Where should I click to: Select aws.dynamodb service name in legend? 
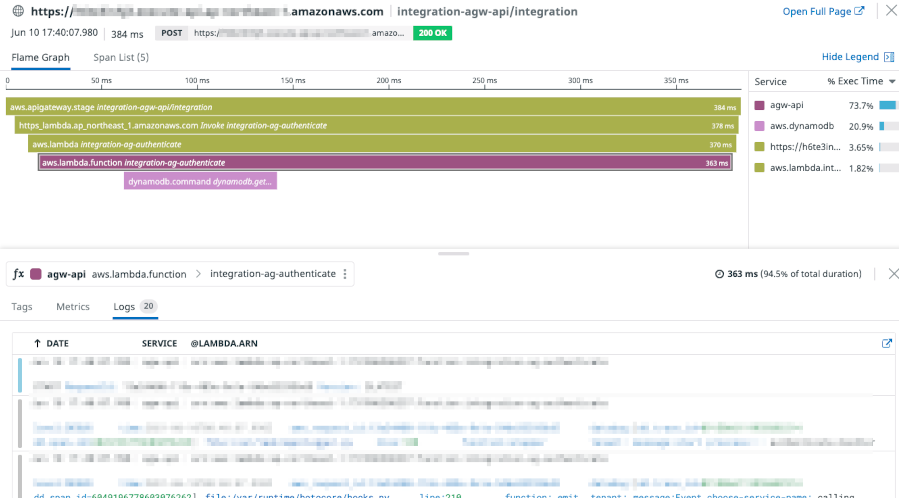pos(802,126)
